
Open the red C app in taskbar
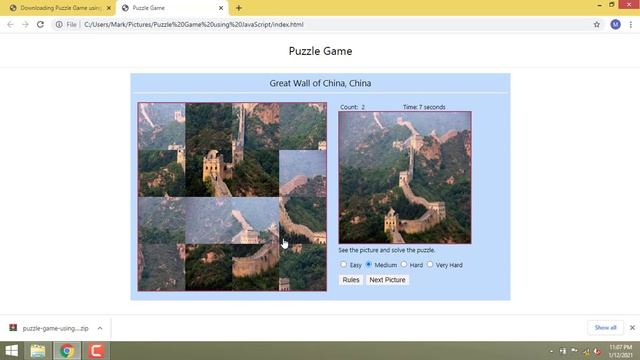tap(96, 351)
